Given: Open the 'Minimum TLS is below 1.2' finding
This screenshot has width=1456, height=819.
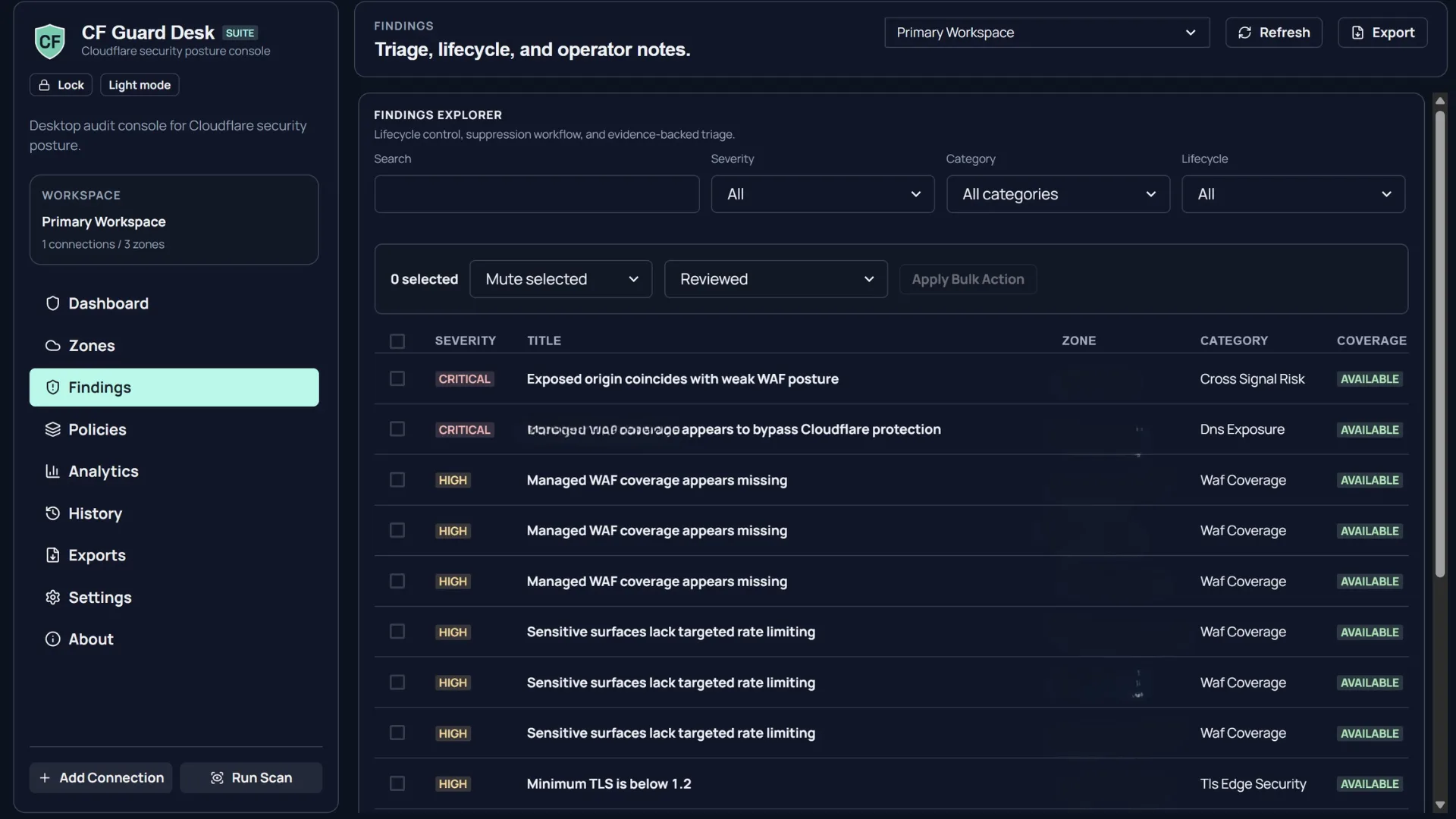Looking at the screenshot, I should pyautogui.click(x=609, y=783).
